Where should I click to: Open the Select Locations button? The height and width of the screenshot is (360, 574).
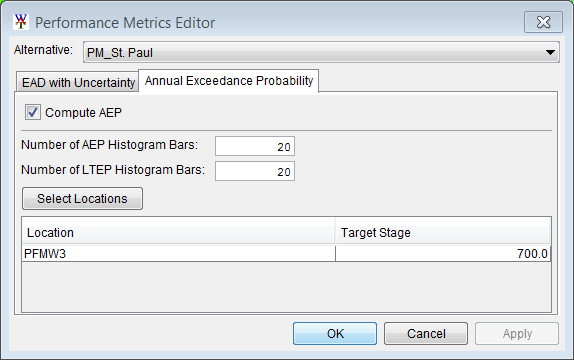[82, 198]
